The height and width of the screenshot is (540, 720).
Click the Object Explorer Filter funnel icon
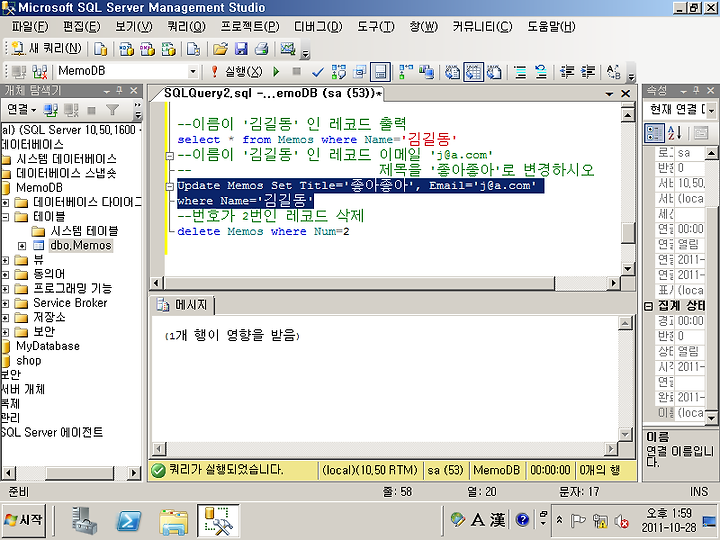point(112,109)
